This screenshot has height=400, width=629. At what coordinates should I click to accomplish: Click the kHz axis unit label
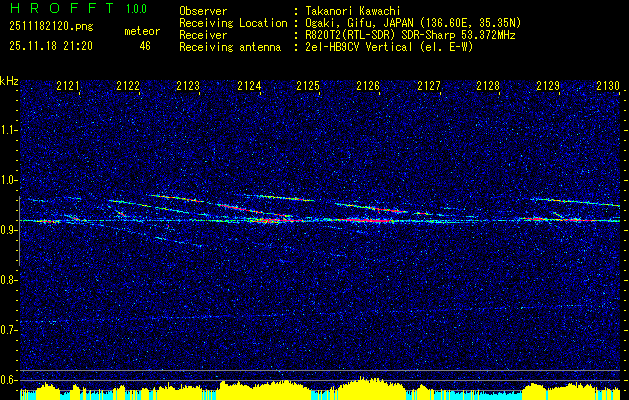pos(9,81)
